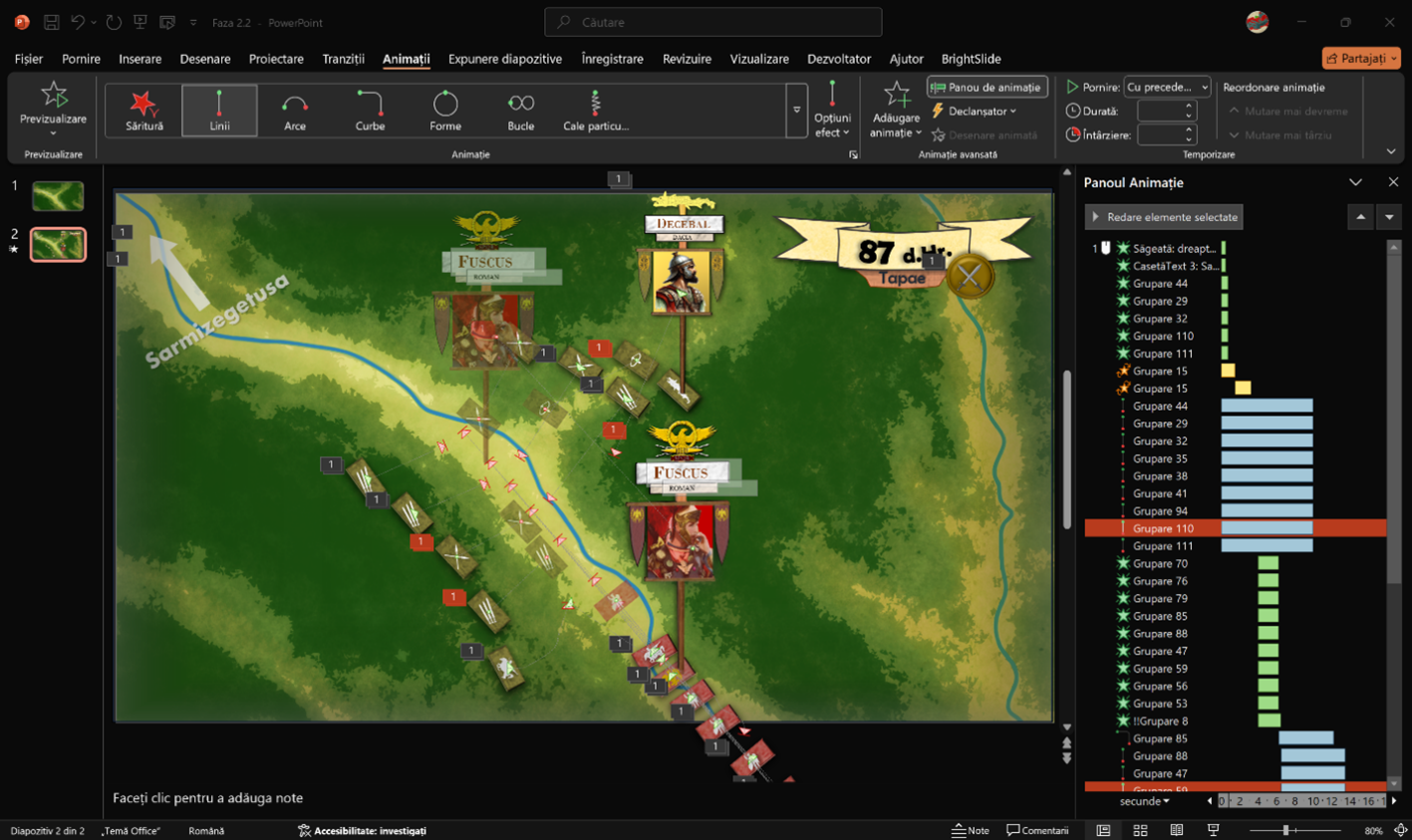Select Cale particularizată custom path
1412x840 pixels.
click(x=596, y=110)
